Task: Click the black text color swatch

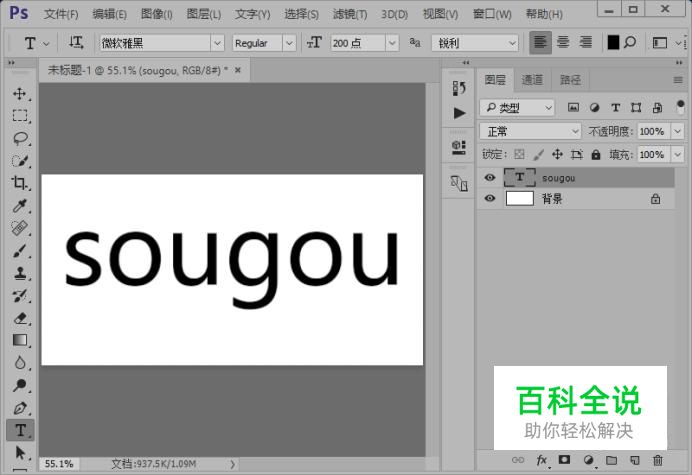Action: pyautogui.click(x=613, y=42)
